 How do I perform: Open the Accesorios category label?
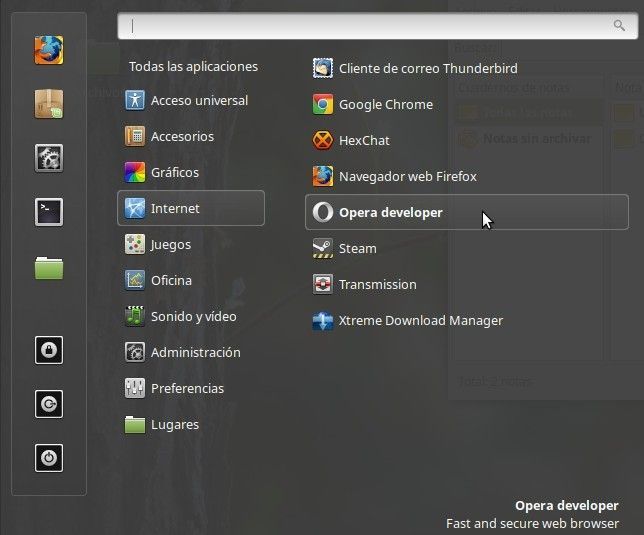[x=182, y=136]
